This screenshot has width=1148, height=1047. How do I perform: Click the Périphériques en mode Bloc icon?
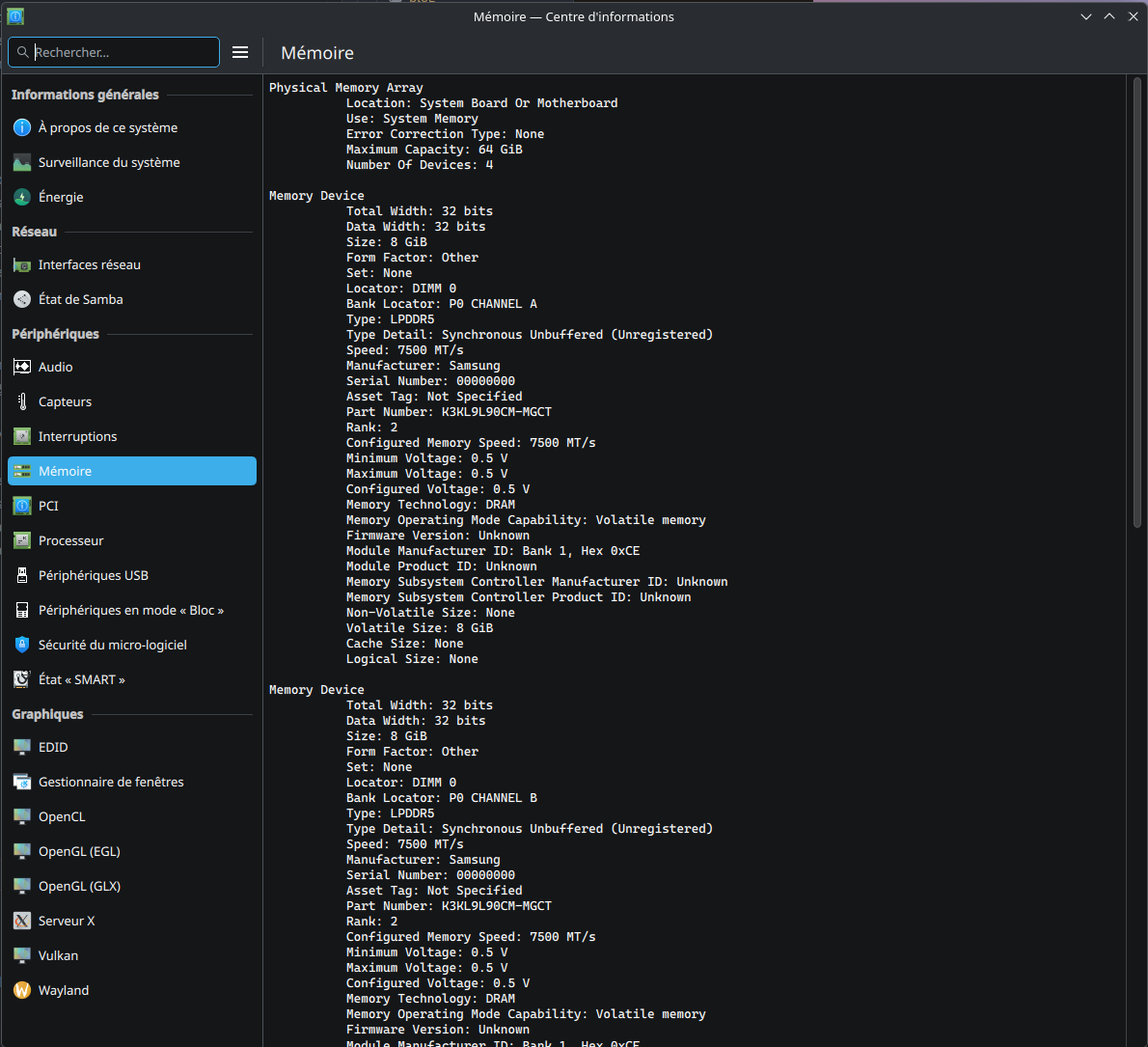[22, 611]
